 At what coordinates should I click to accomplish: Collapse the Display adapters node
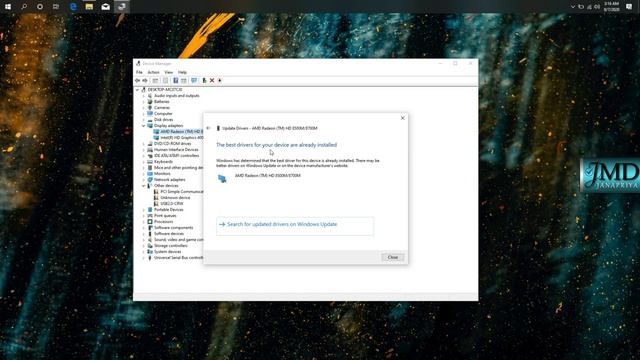click(x=144, y=126)
